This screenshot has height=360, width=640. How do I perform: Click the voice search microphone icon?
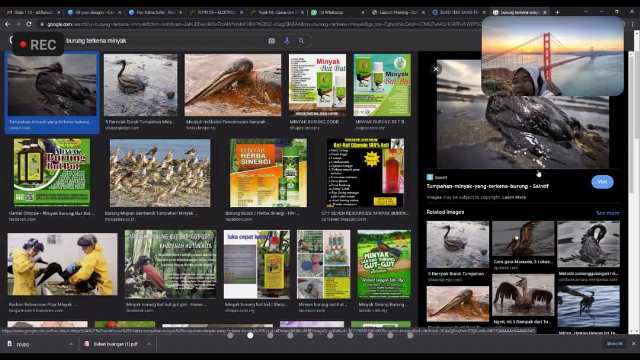pyautogui.click(x=287, y=41)
